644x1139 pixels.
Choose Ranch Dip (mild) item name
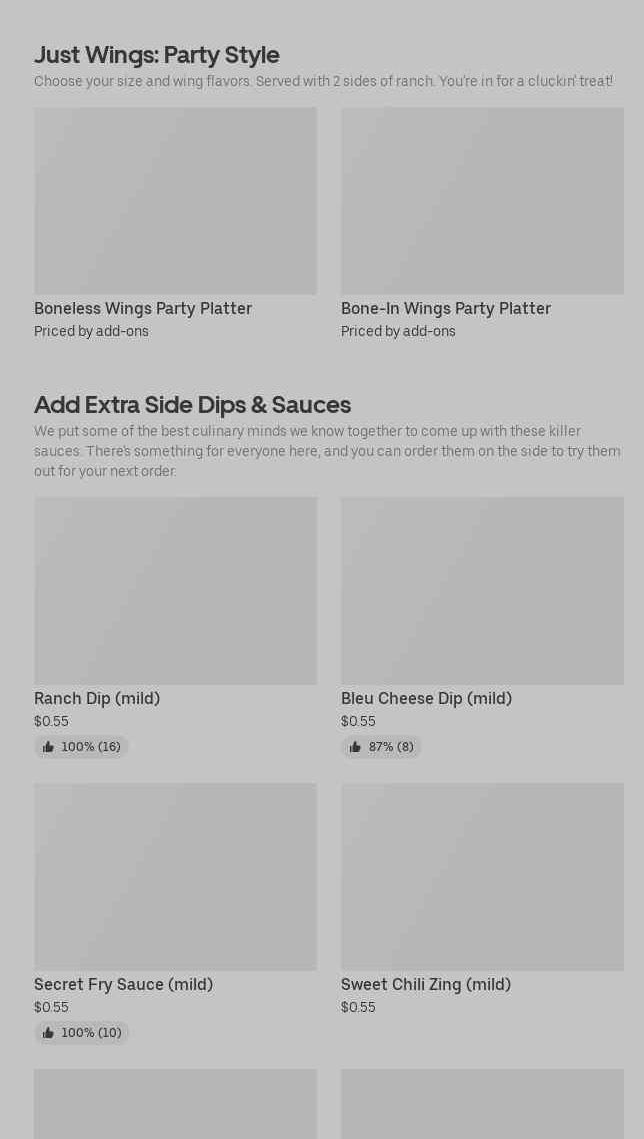click(x=97, y=698)
